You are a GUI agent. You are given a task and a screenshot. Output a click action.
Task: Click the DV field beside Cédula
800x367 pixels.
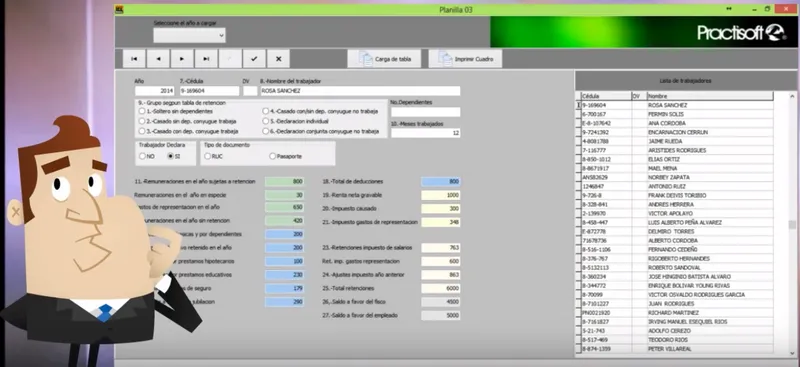click(x=250, y=91)
